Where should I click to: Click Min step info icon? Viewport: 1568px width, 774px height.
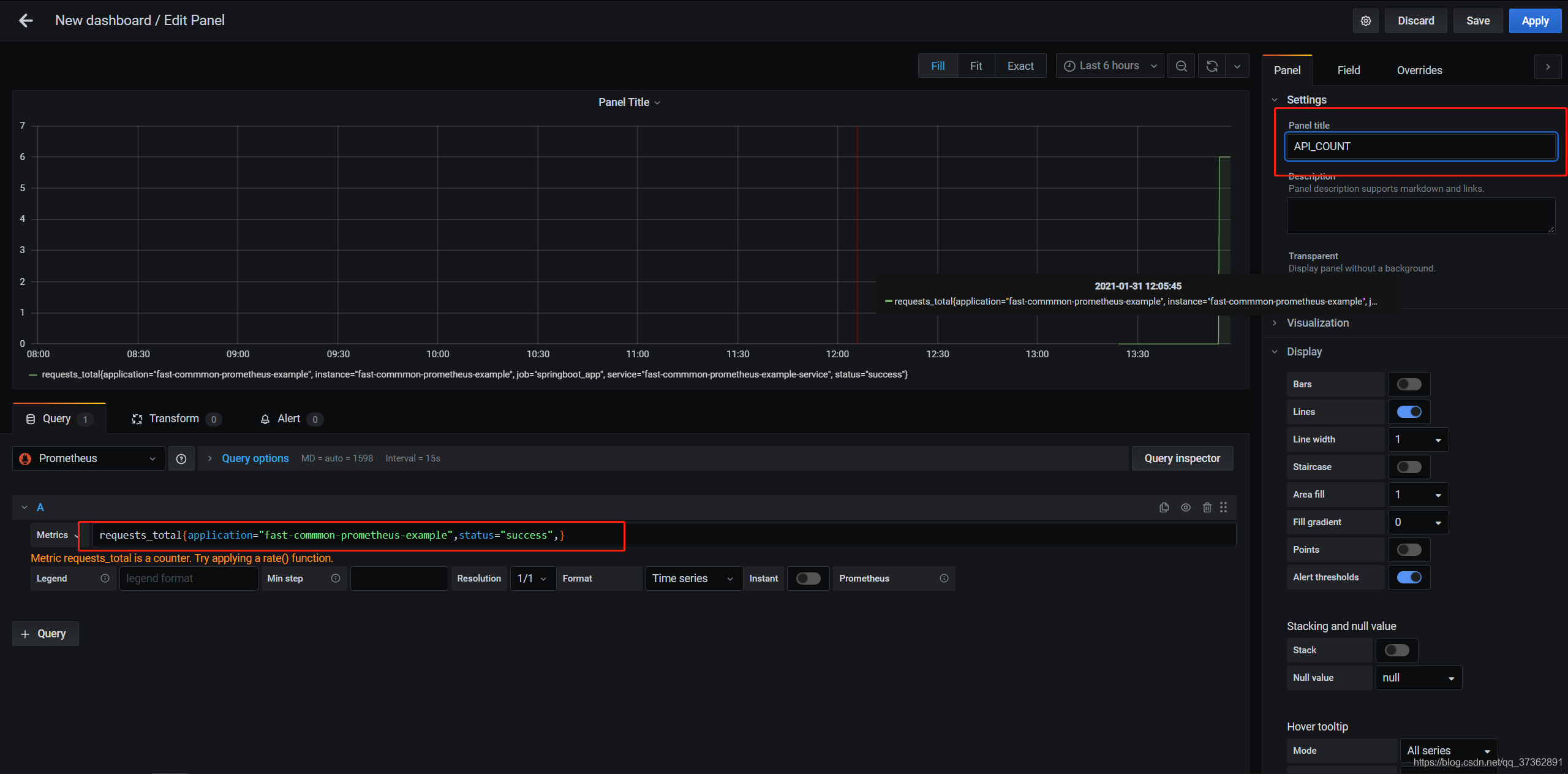(x=336, y=579)
